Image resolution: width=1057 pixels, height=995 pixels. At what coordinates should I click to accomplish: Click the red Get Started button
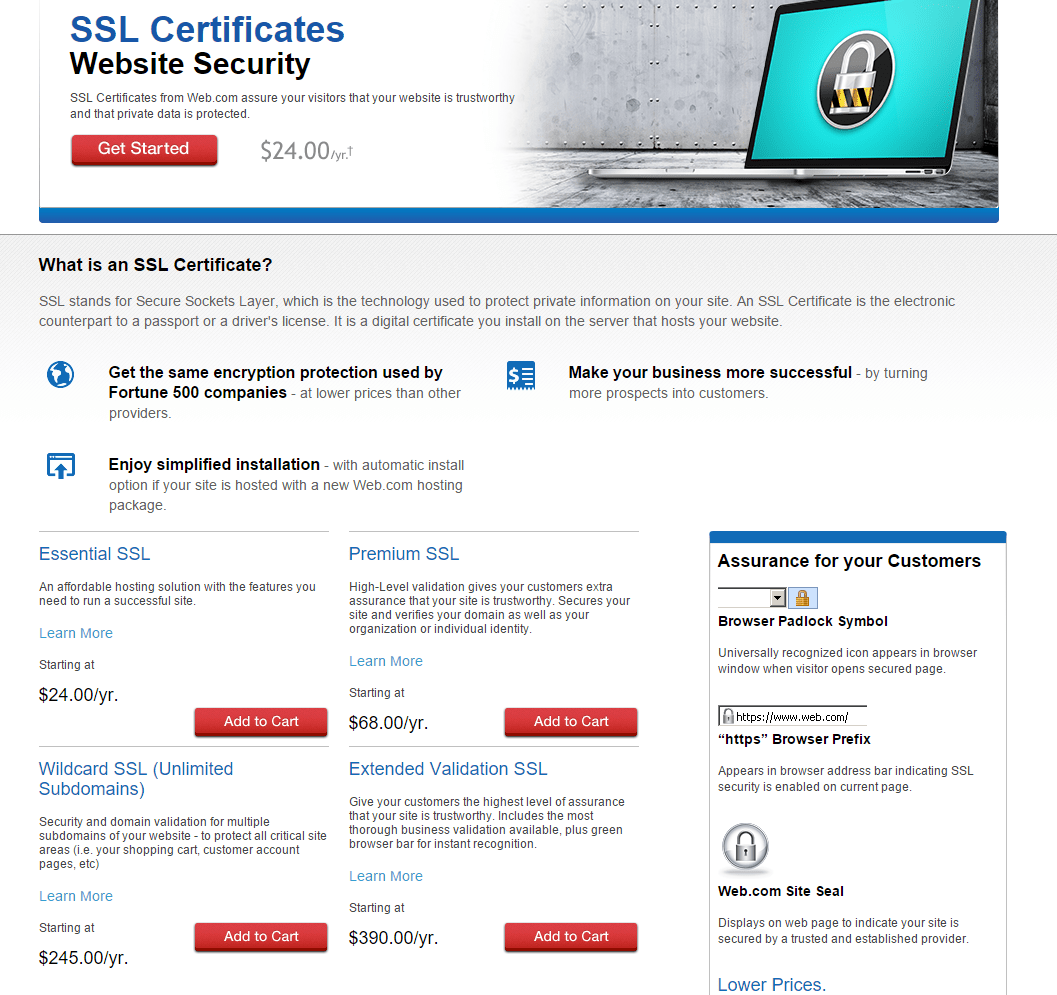[144, 150]
